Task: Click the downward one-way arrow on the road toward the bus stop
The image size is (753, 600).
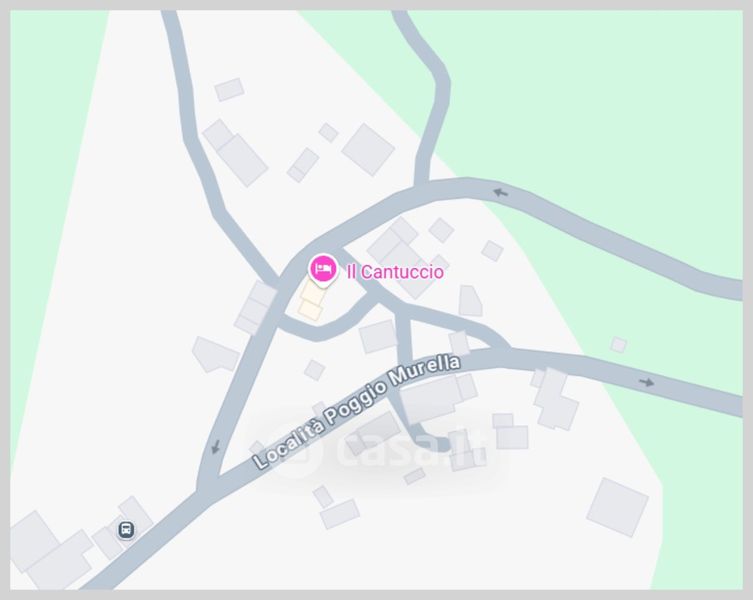Action: coord(216,447)
